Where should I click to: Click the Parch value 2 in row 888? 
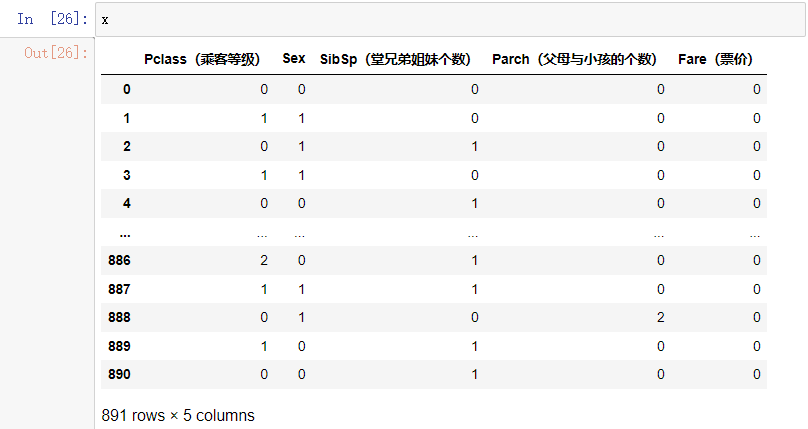660,318
